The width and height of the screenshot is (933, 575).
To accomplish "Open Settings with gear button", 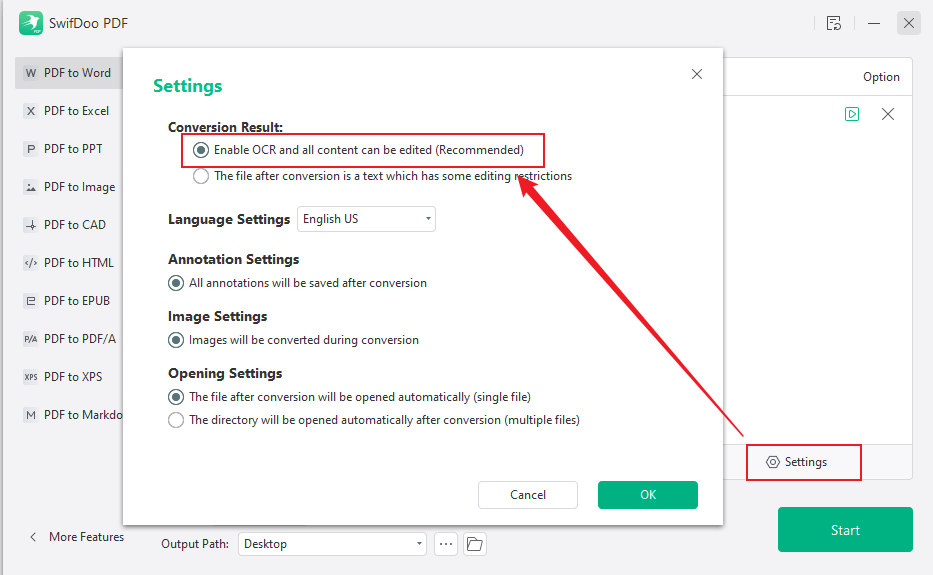I will 797,462.
